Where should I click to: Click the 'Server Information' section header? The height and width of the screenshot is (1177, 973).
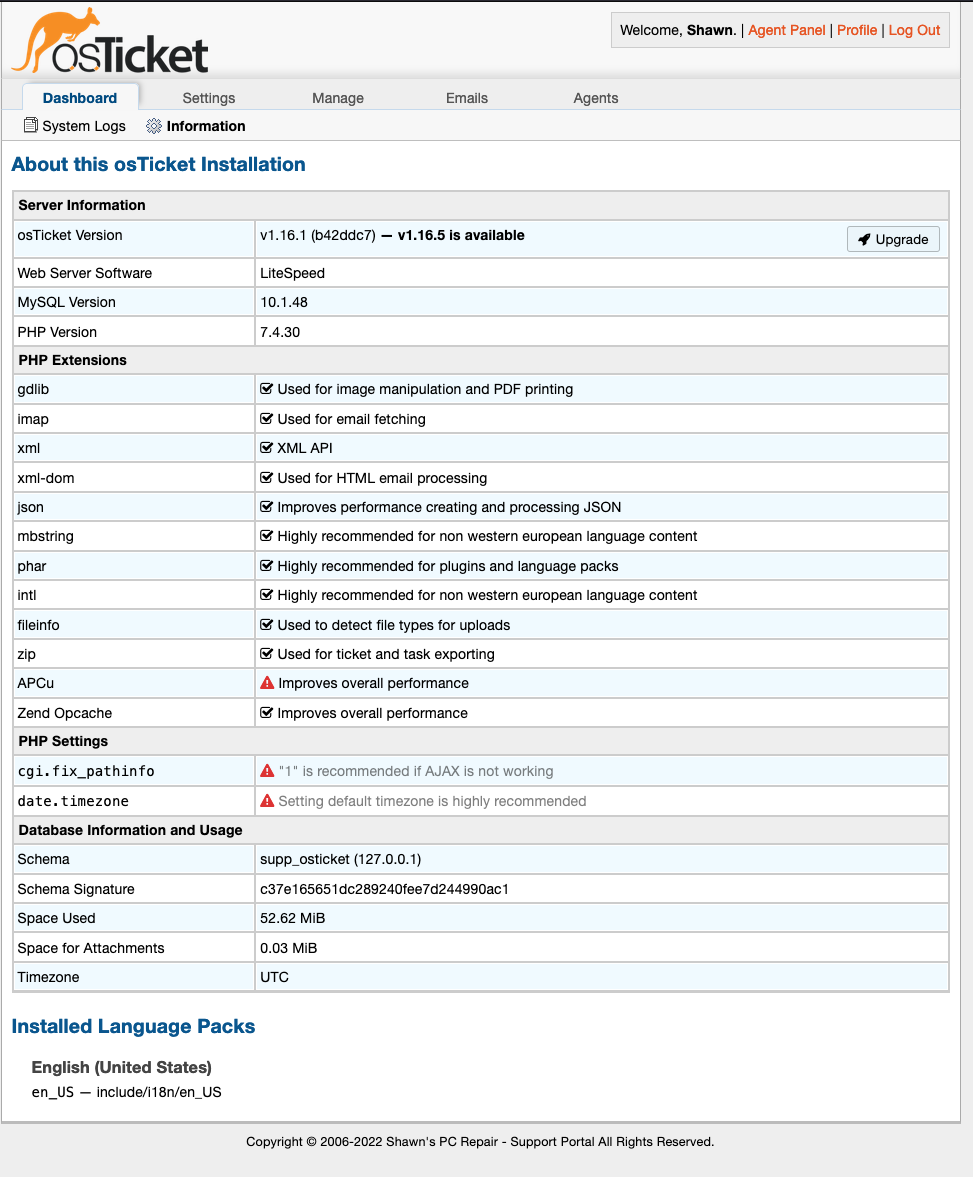[82, 205]
